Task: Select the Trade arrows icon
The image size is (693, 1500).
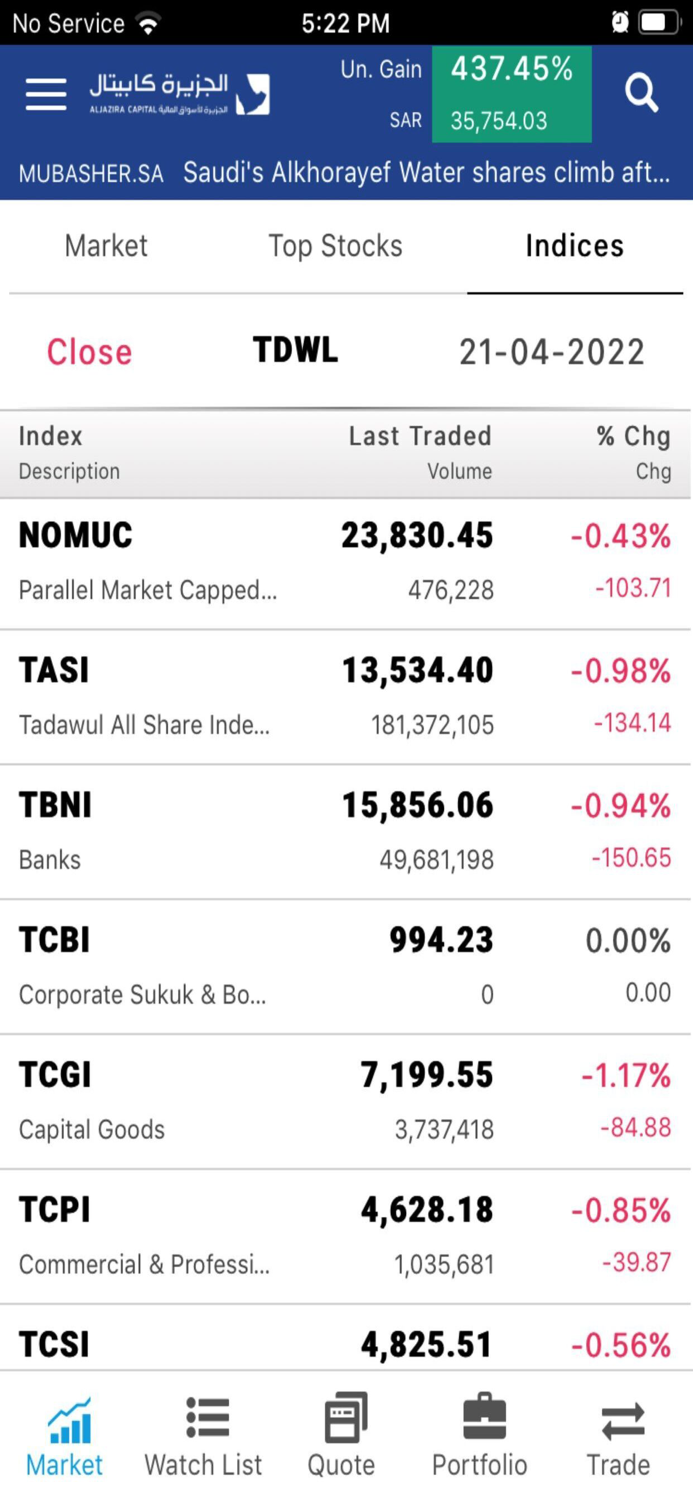Action: (618, 1432)
